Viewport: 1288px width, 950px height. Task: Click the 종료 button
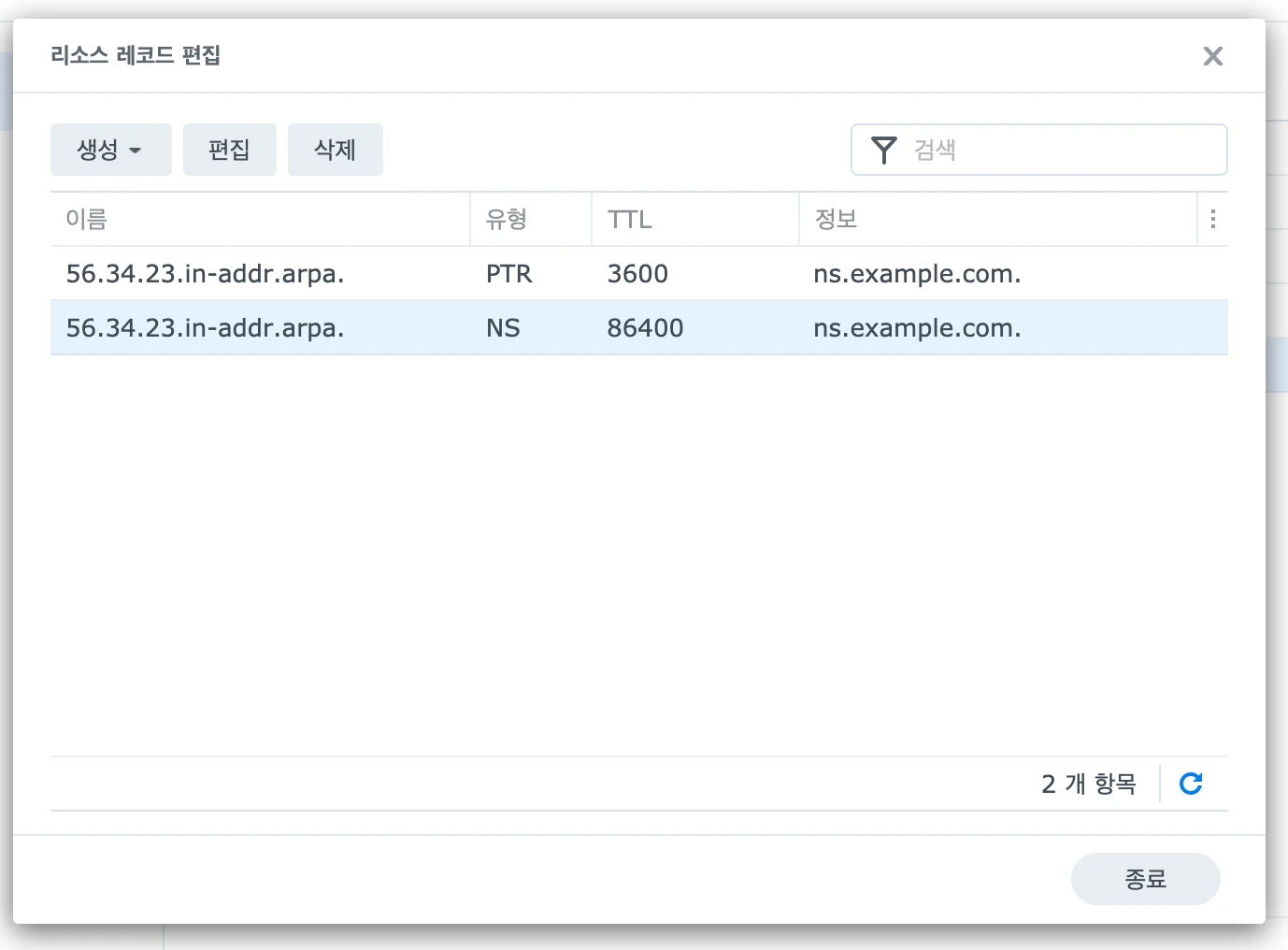(x=1146, y=879)
